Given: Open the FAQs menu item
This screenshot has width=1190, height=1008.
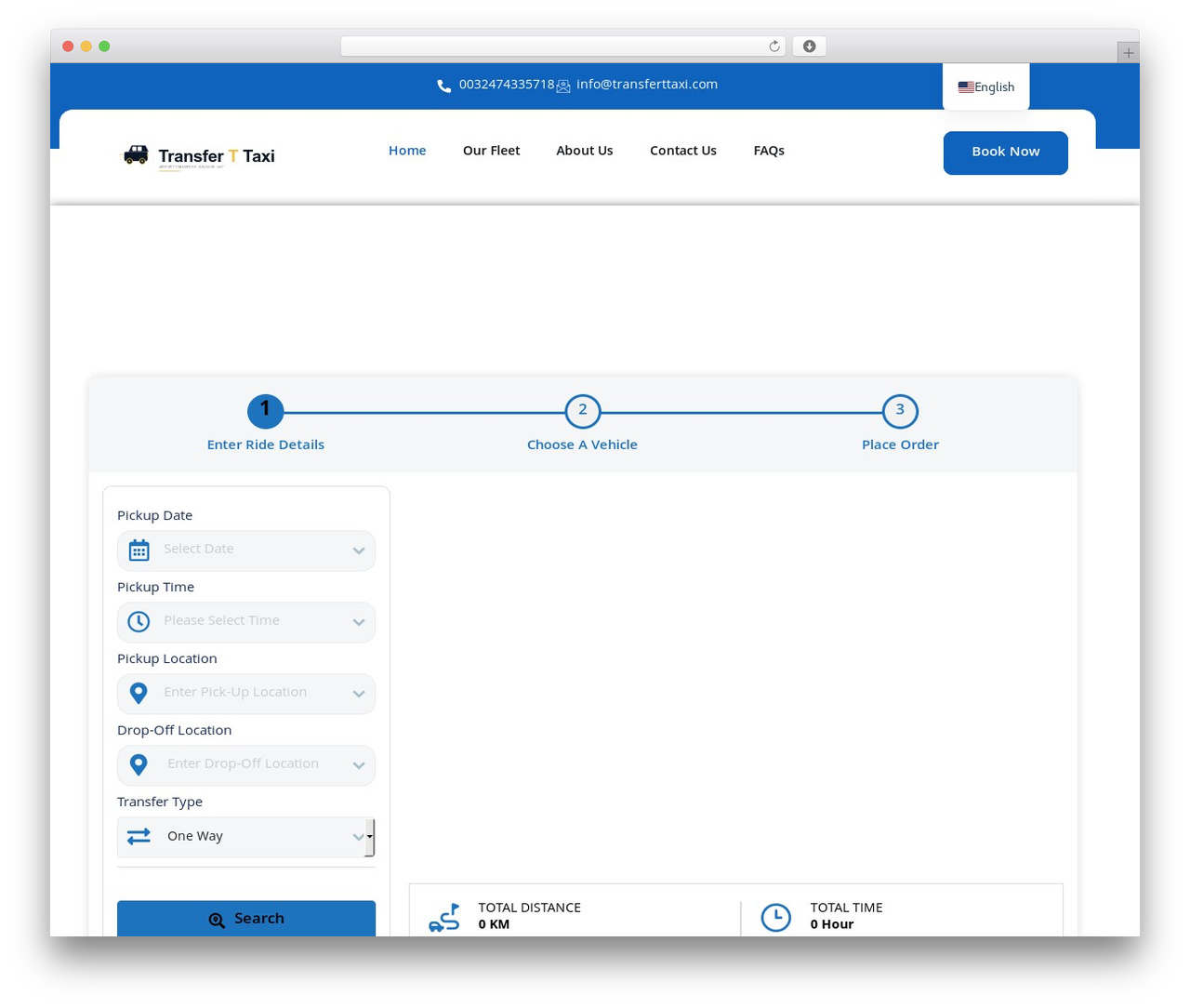Looking at the screenshot, I should (769, 151).
